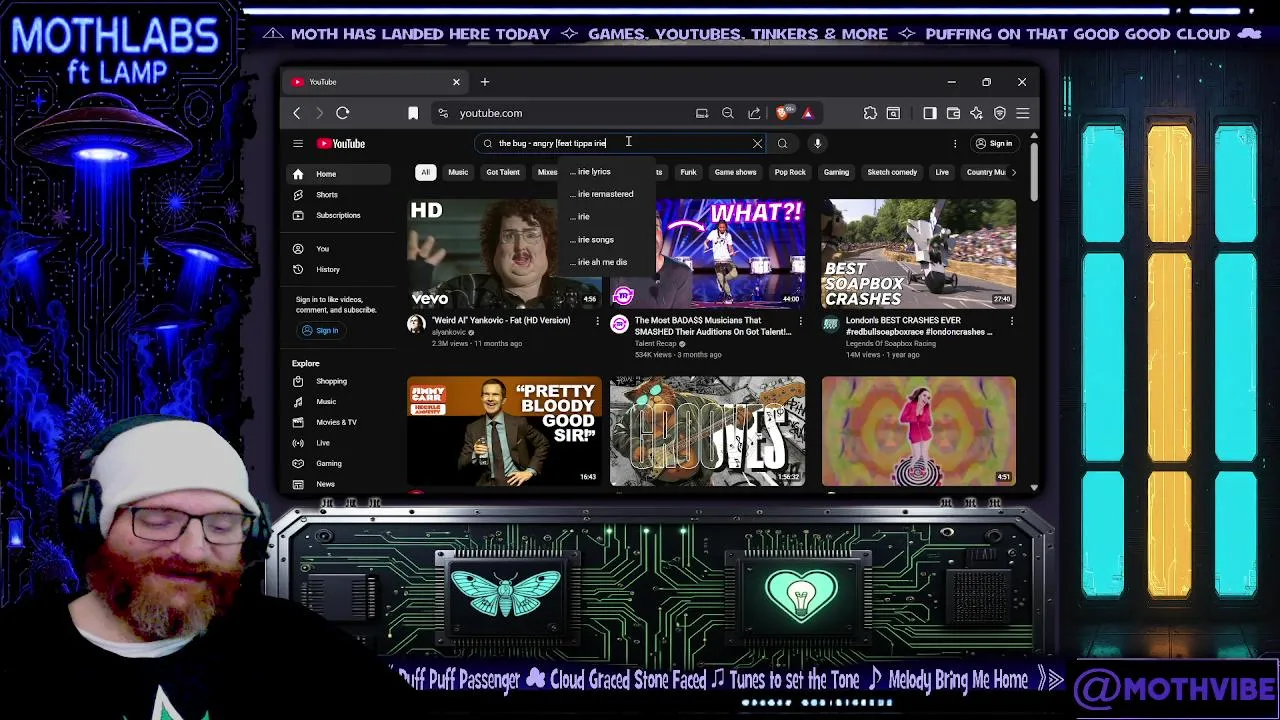Open Weird Al Yankovic Fat thumbnail
This screenshot has height=720, width=1280.
click(x=504, y=253)
